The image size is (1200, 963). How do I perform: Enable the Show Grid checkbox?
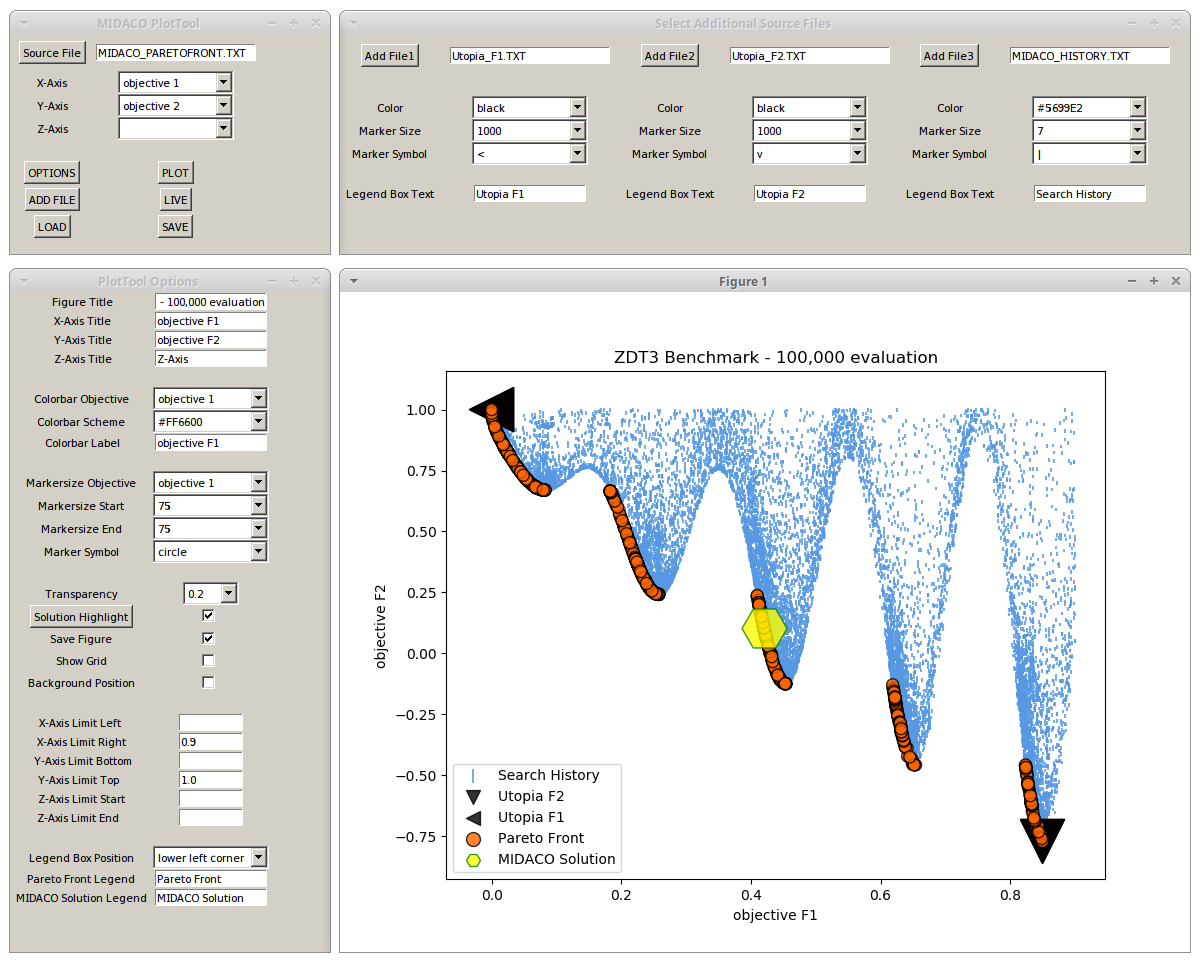coord(208,660)
